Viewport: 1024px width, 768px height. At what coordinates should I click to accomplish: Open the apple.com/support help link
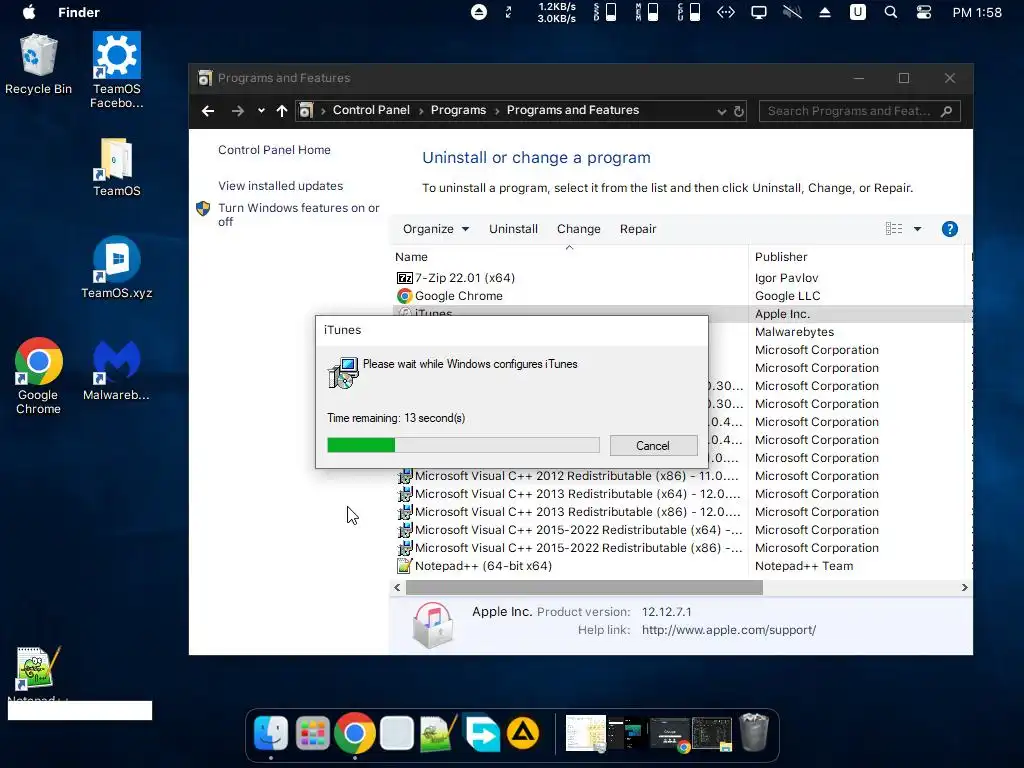pyautogui.click(x=729, y=630)
